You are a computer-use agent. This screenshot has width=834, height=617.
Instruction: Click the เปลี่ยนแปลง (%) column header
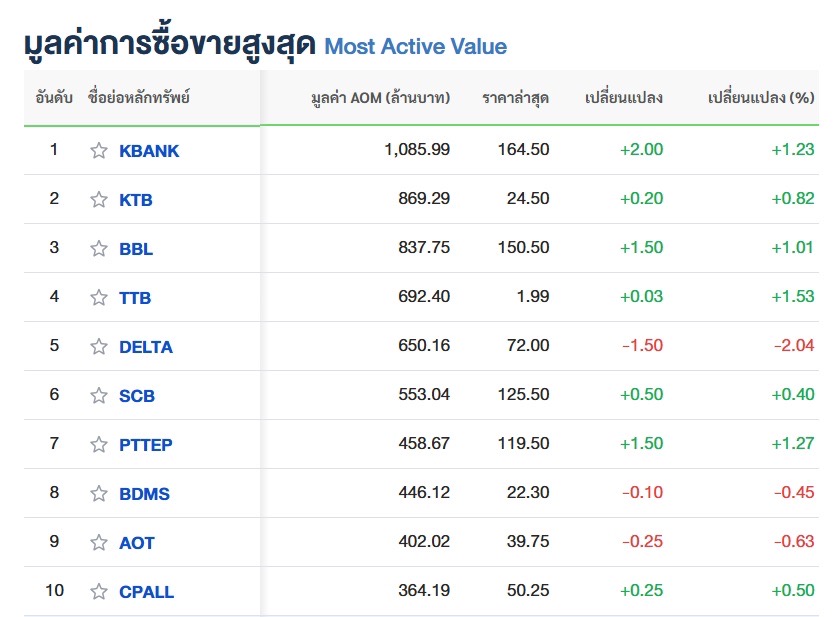pos(760,98)
